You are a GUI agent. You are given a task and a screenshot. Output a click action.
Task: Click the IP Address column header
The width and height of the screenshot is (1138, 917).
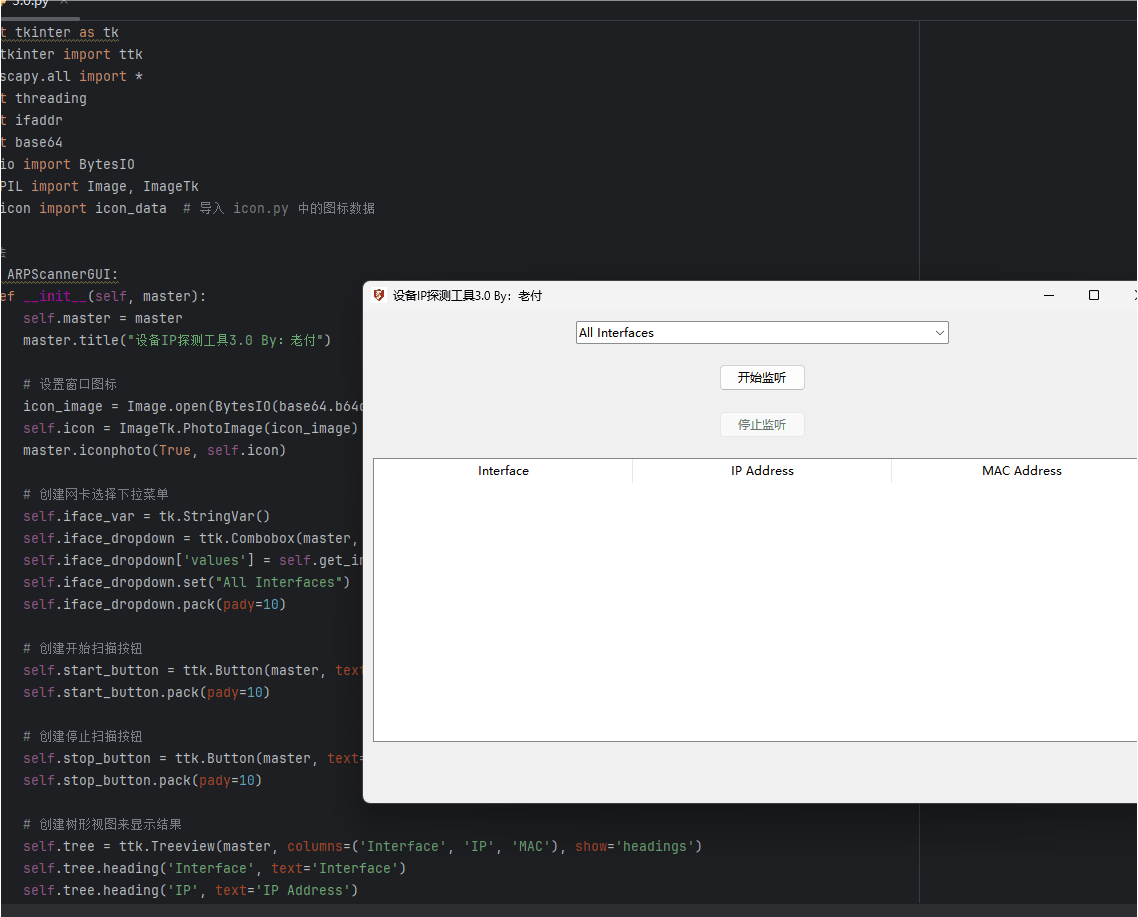pyautogui.click(x=762, y=470)
